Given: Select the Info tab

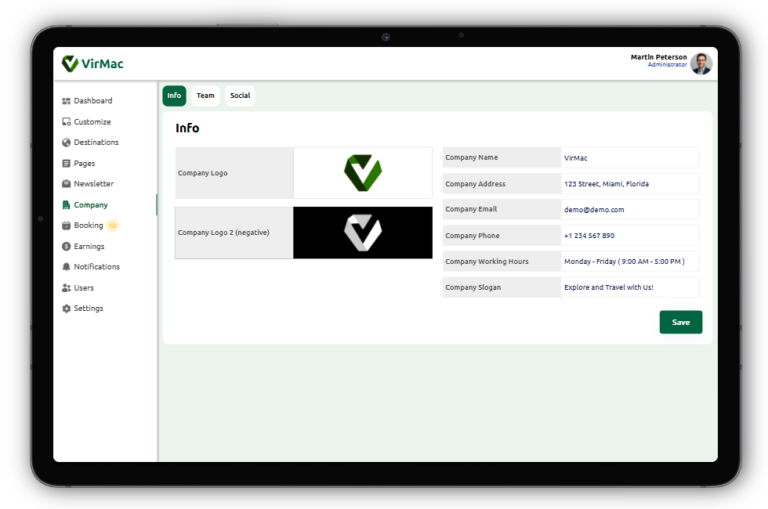Looking at the screenshot, I should click(x=174, y=96).
